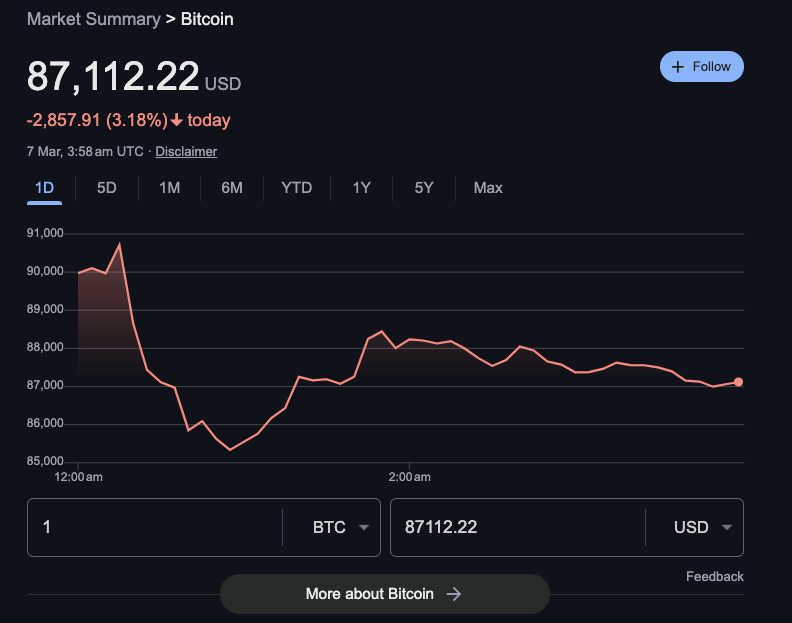Click the 90,000 axis label
The width and height of the screenshot is (792, 623).
[x=45, y=271]
